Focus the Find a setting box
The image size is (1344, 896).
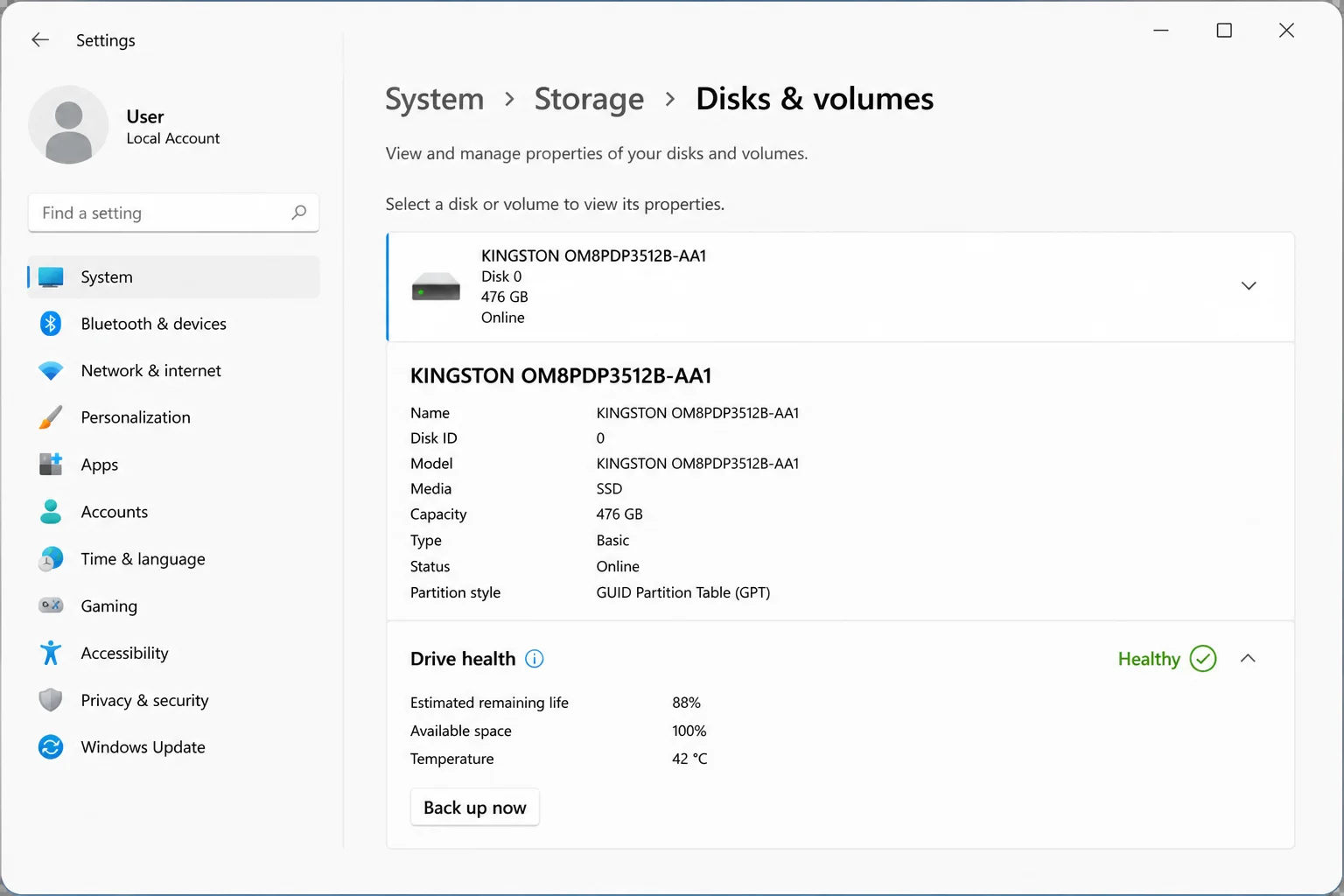click(x=174, y=213)
